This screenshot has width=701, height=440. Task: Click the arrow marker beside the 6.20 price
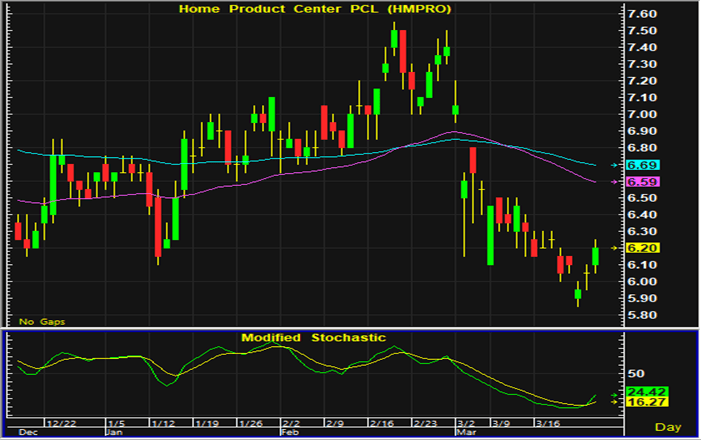coord(617,247)
